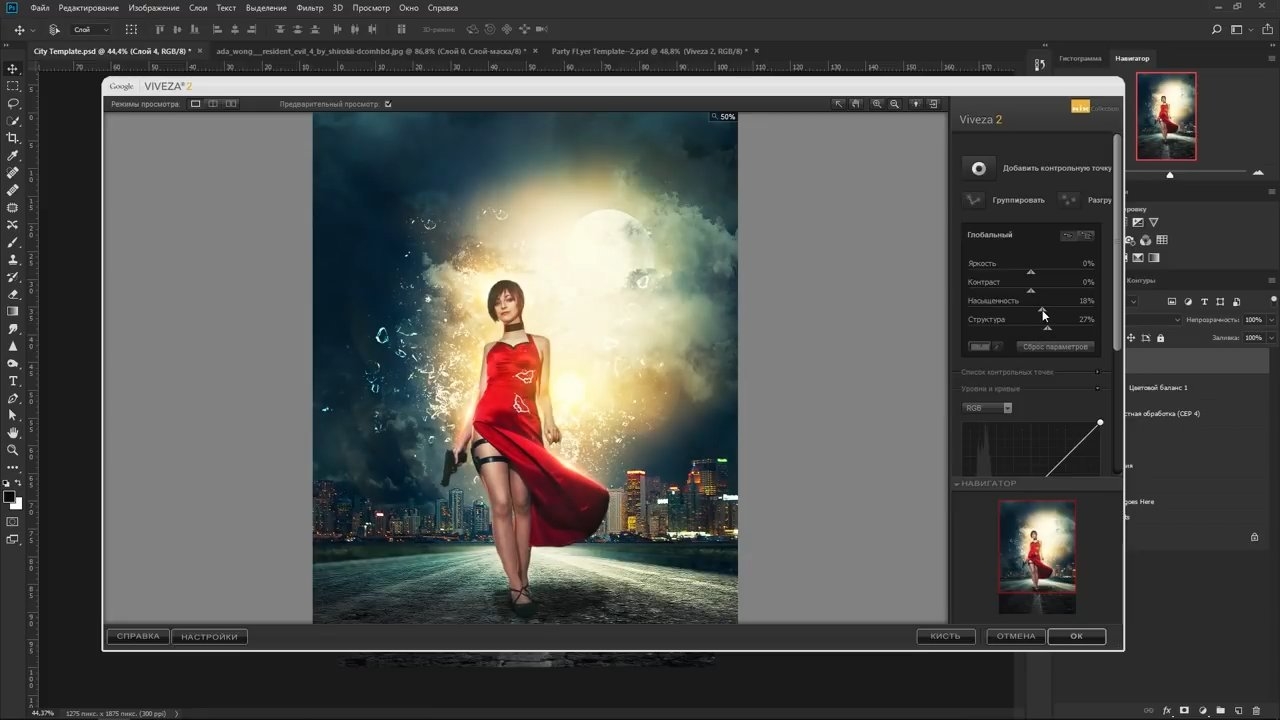Click the Viveza navigator preview thumbnail
The image size is (1280, 720).
(x=1037, y=557)
